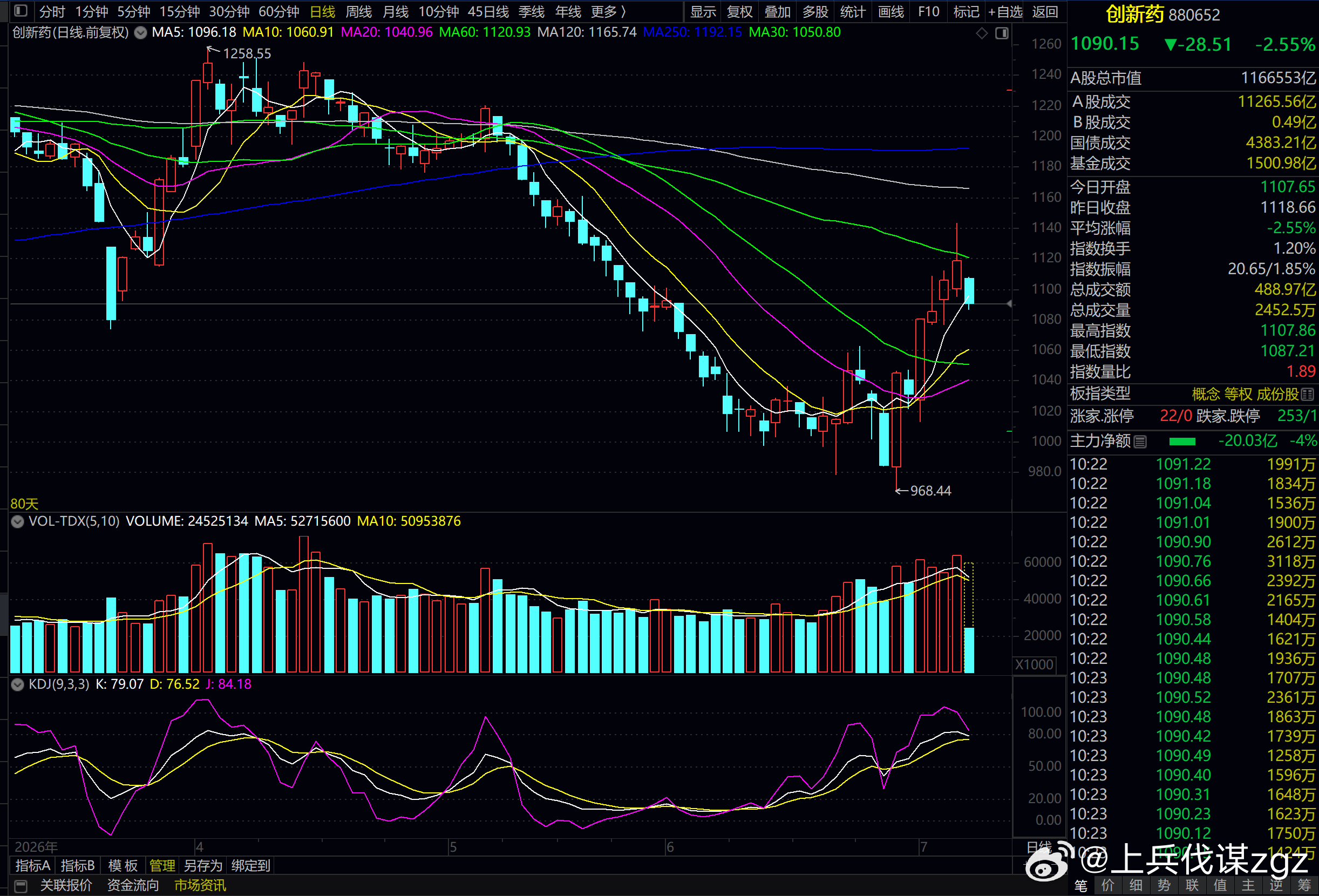Open the 更多 periods dropdown
The width and height of the screenshot is (1319, 896).
[608, 11]
